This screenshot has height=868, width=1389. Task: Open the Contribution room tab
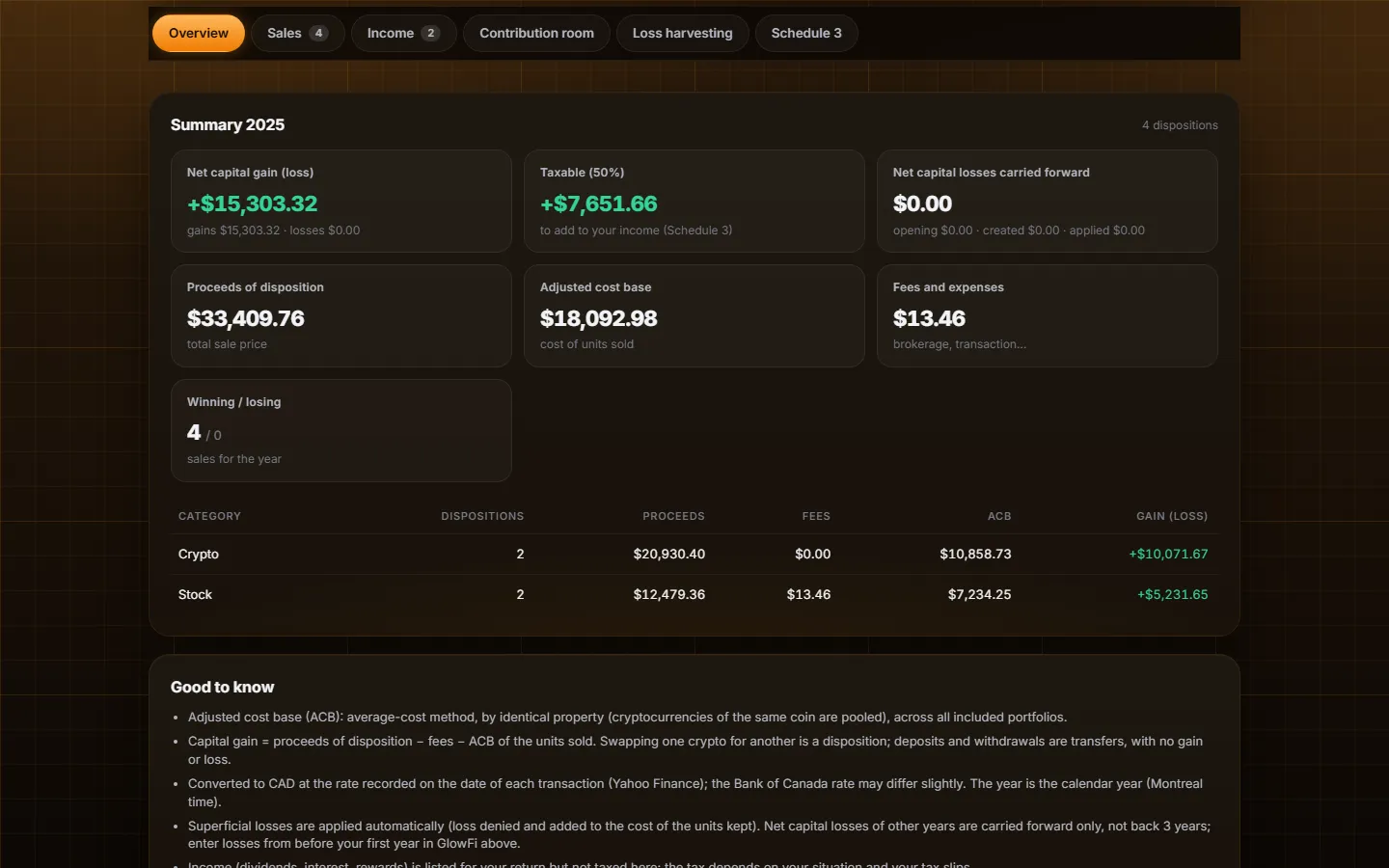[536, 33]
